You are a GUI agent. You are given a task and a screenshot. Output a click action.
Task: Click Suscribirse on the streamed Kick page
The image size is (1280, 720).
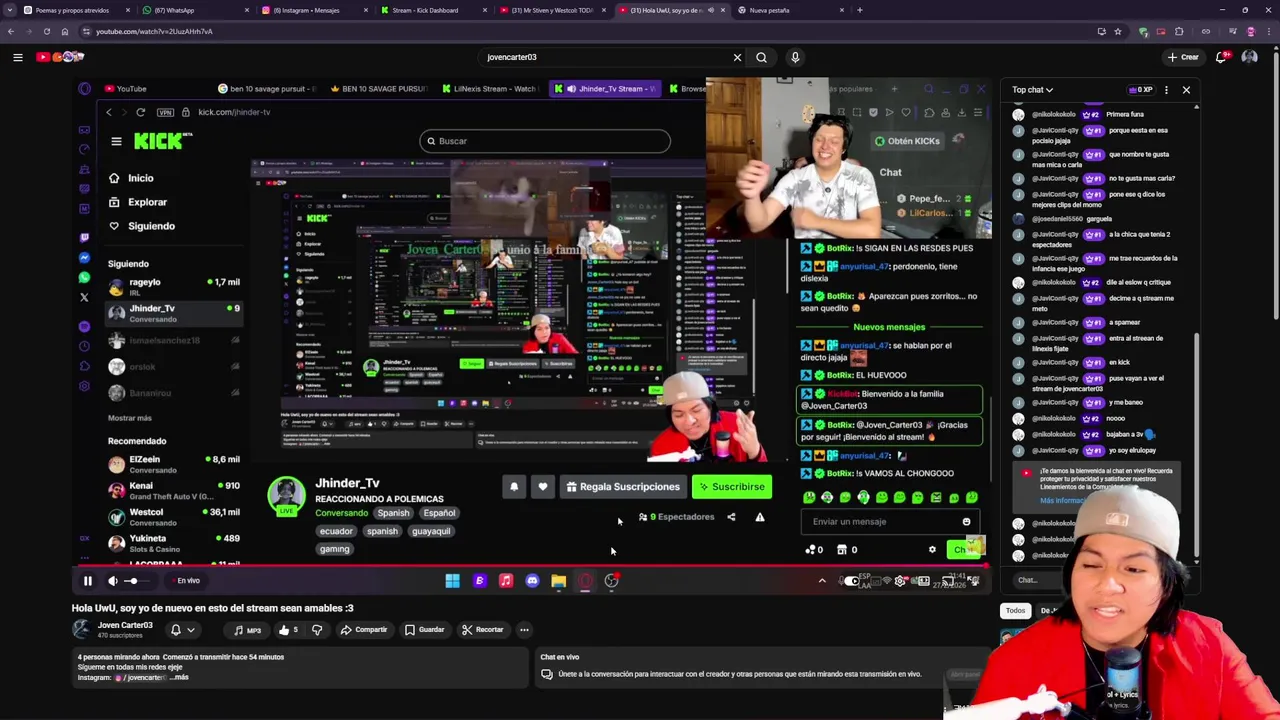click(x=731, y=487)
